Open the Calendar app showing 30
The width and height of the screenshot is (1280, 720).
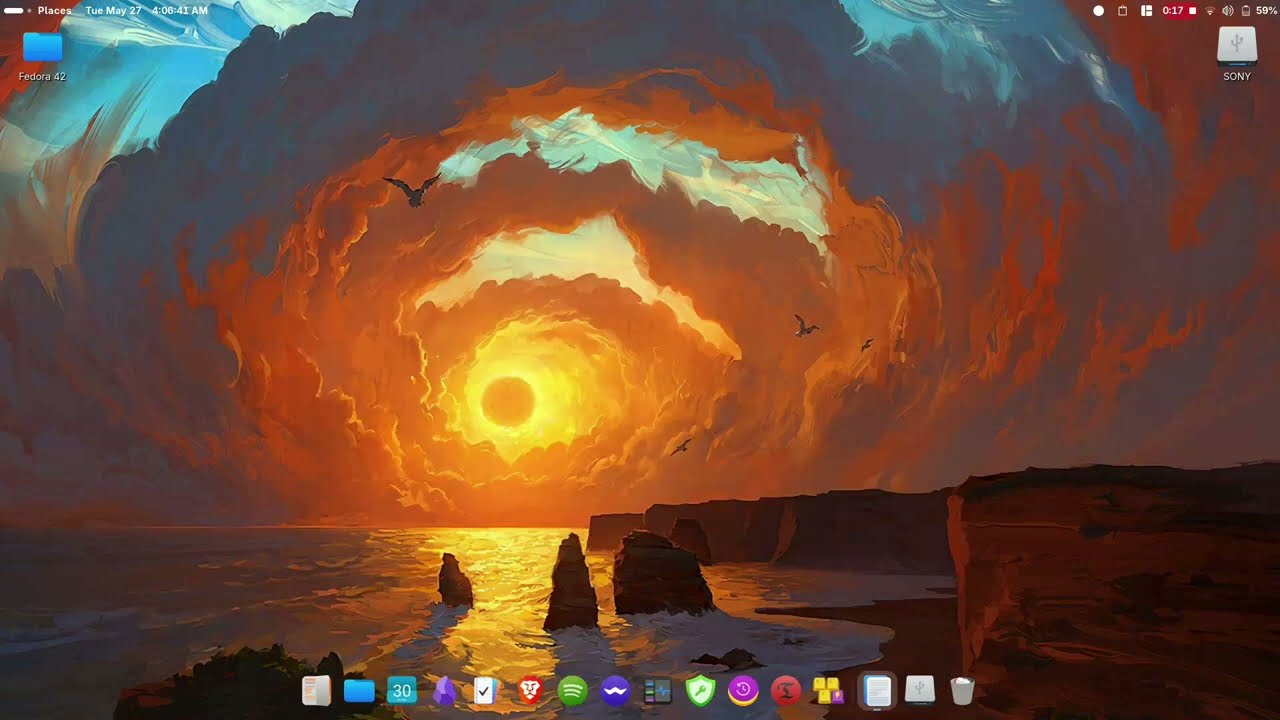402,690
